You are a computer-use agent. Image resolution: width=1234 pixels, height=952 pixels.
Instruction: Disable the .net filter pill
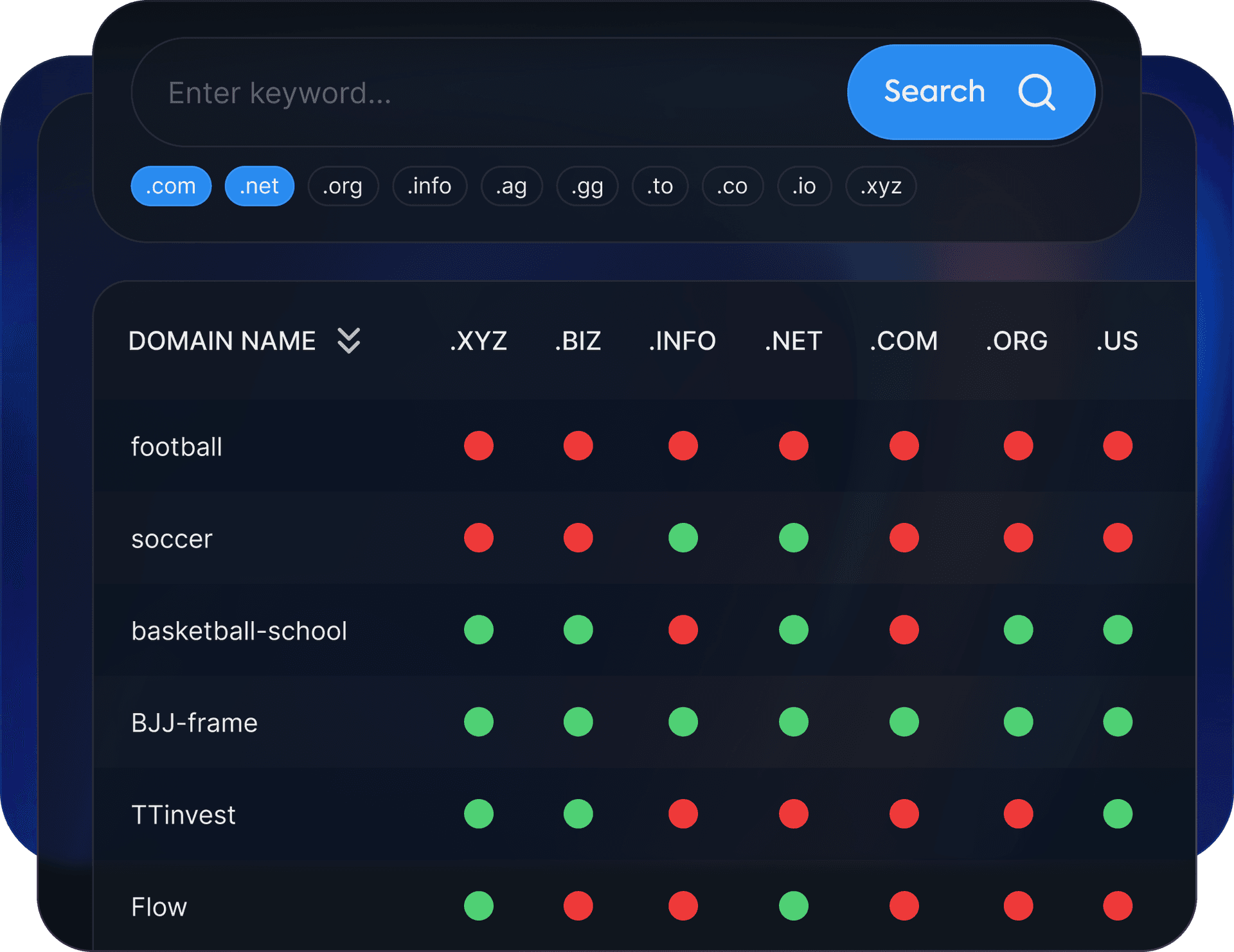coord(259,186)
